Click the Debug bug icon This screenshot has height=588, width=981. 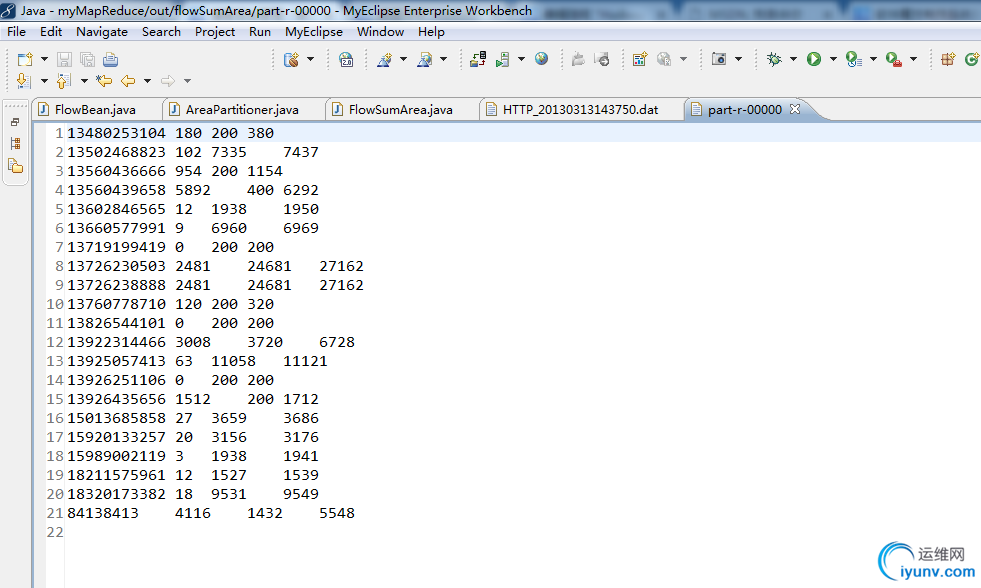pos(774,60)
